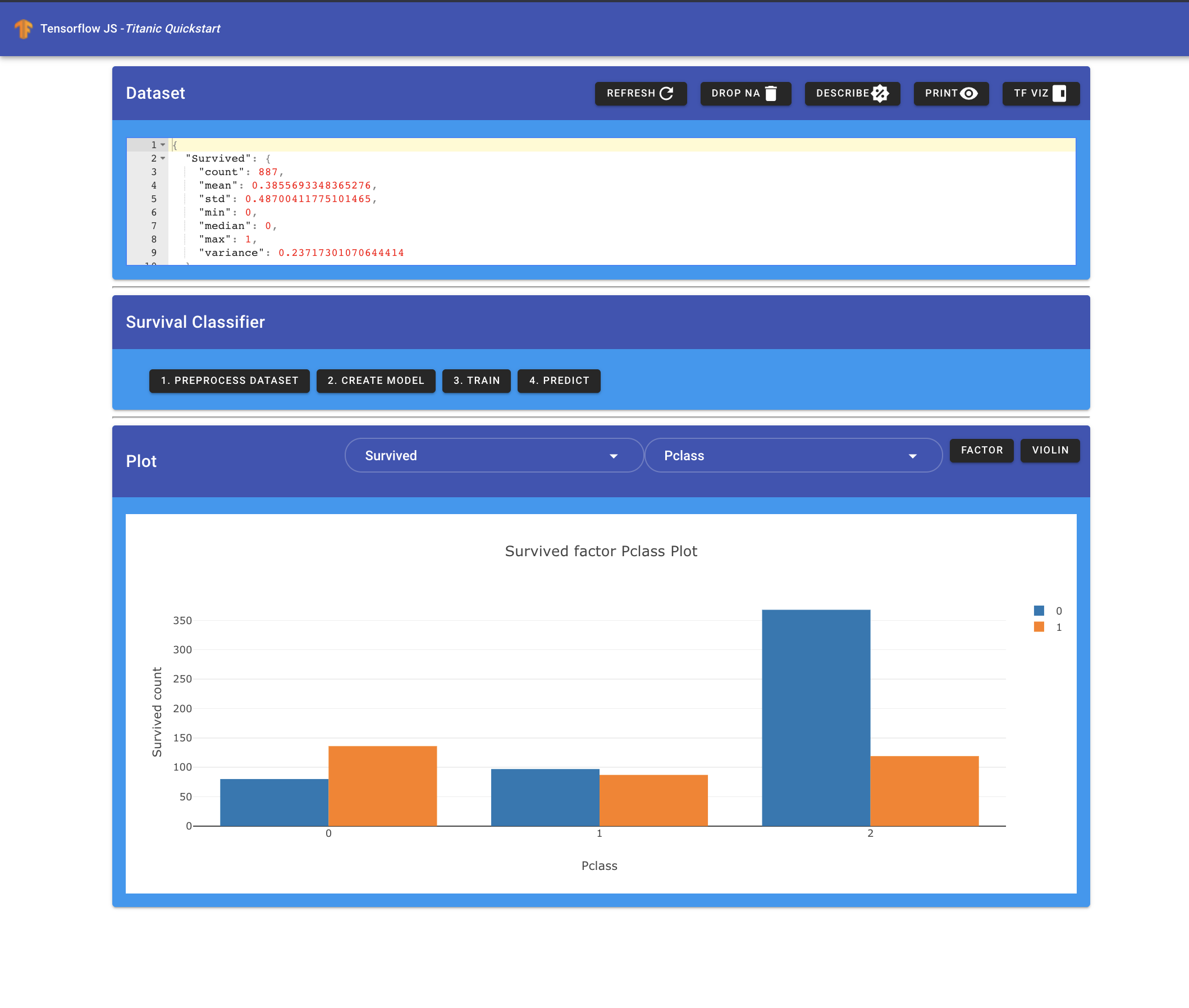Image resolution: width=1189 pixels, height=1008 pixels.
Task: Run step 4. Predict
Action: [559, 381]
